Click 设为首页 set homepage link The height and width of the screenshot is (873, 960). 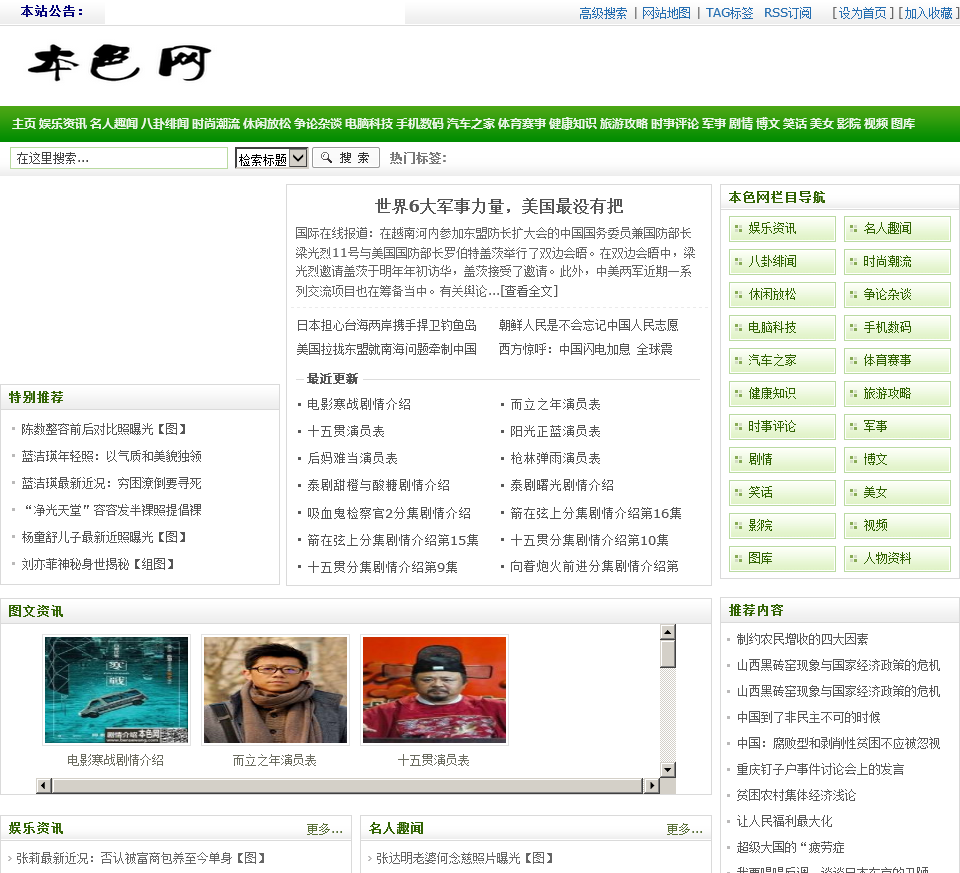862,13
